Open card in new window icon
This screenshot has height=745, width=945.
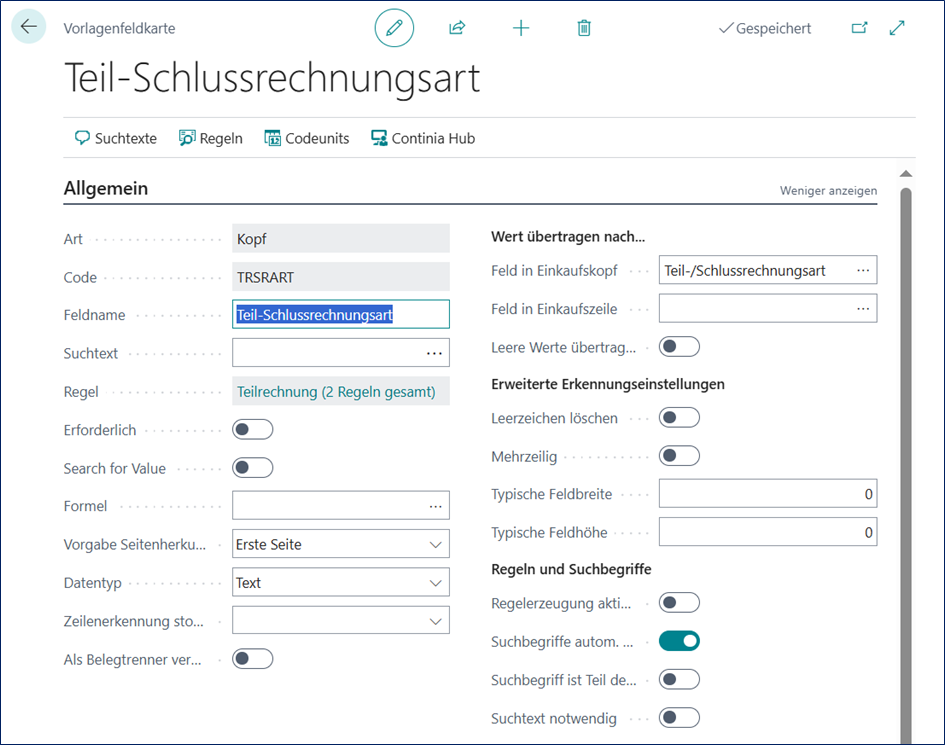point(859,28)
